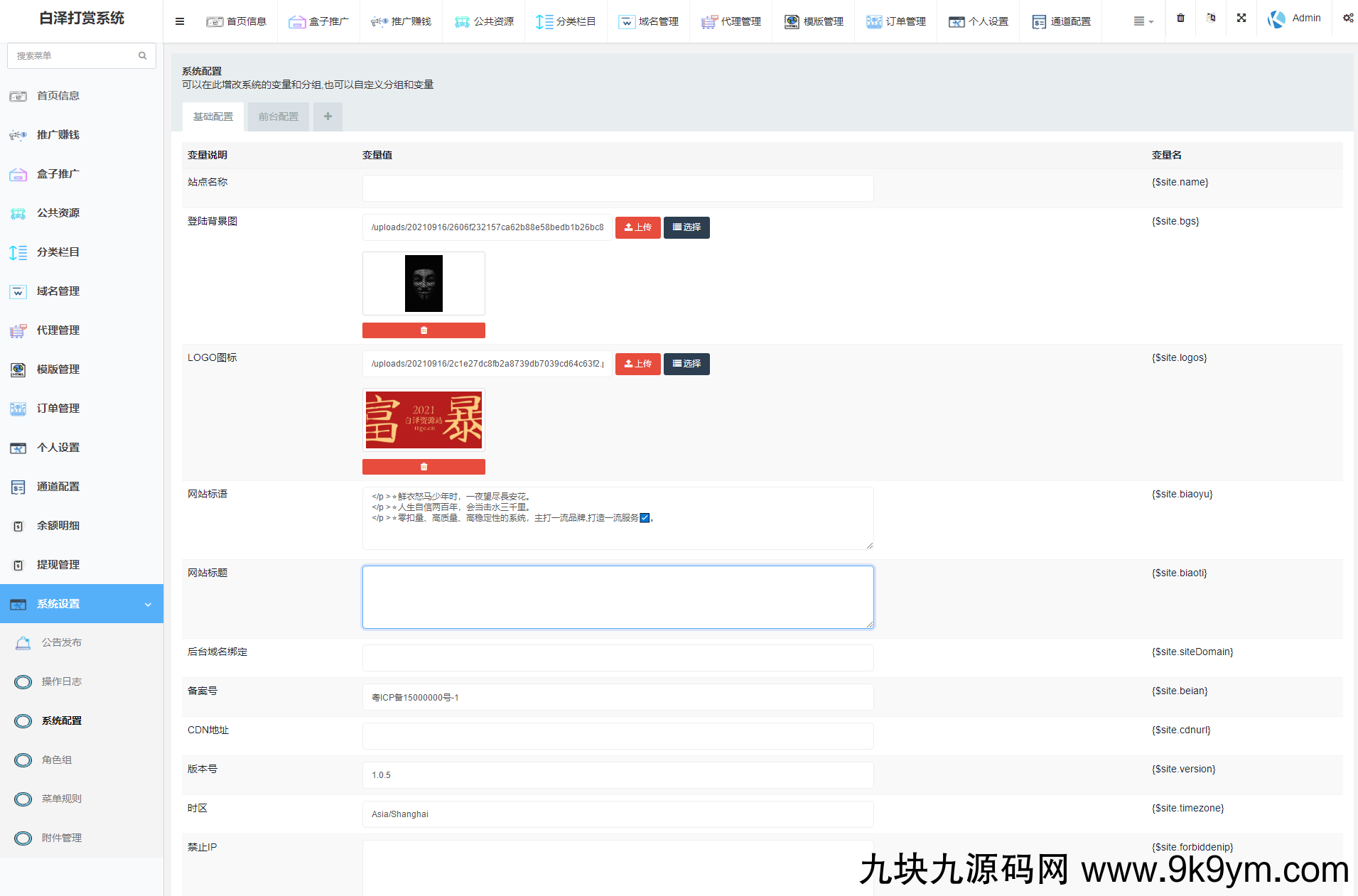Click the trash icon in top bar
The height and width of the screenshot is (896, 1358).
tap(1180, 18)
